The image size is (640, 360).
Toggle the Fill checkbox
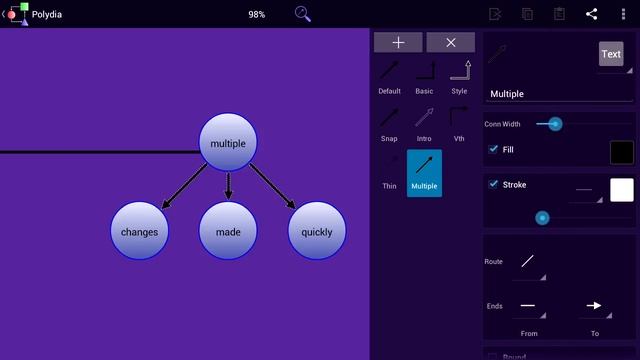click(493, 149)
